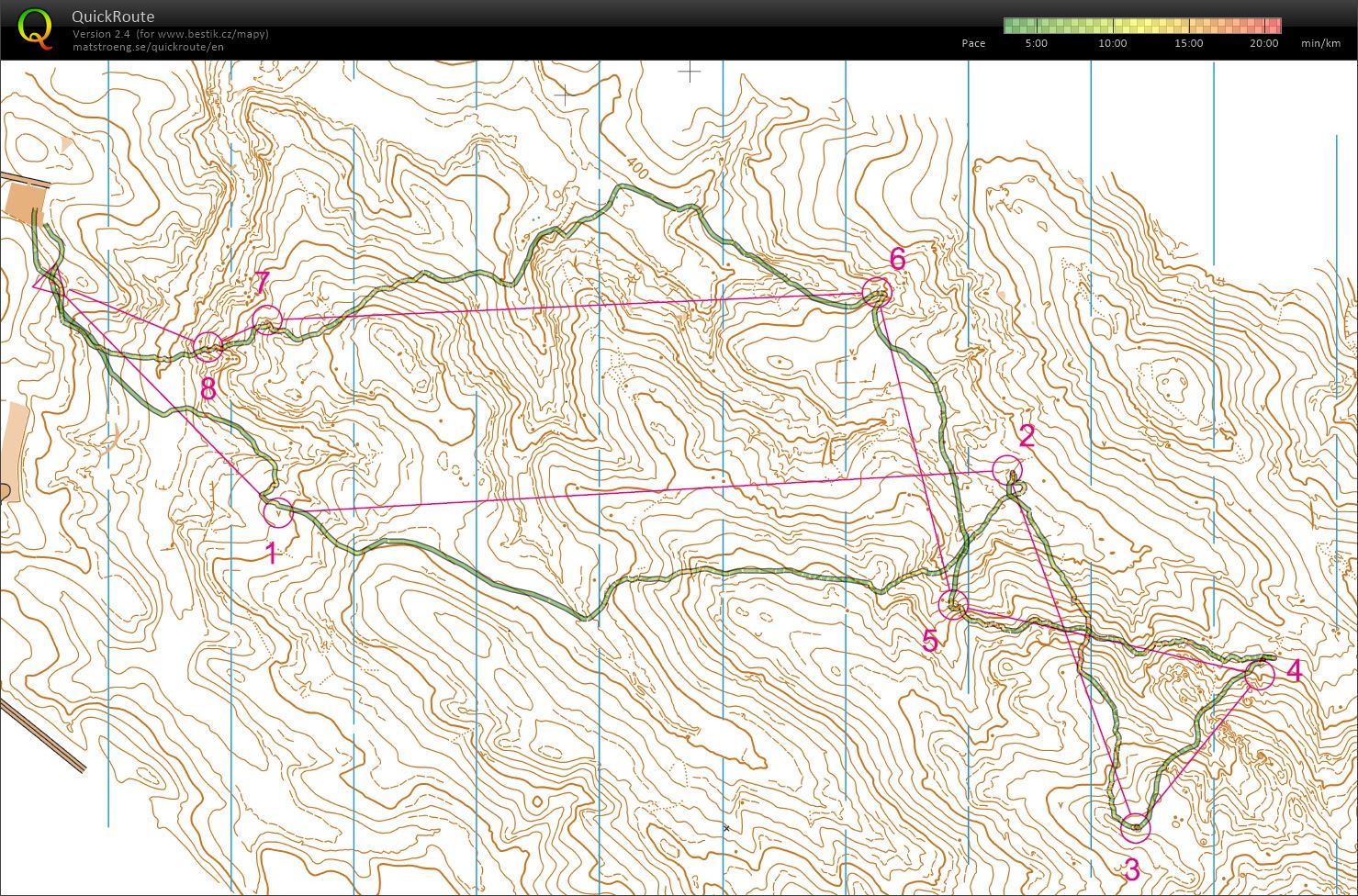Click the QuickRoute Q logo

click(x=36, y=28)
